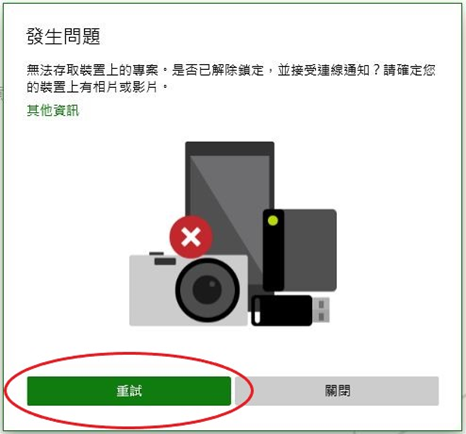Click the camera's dark viewfinder rectangle

pos(165,261)
